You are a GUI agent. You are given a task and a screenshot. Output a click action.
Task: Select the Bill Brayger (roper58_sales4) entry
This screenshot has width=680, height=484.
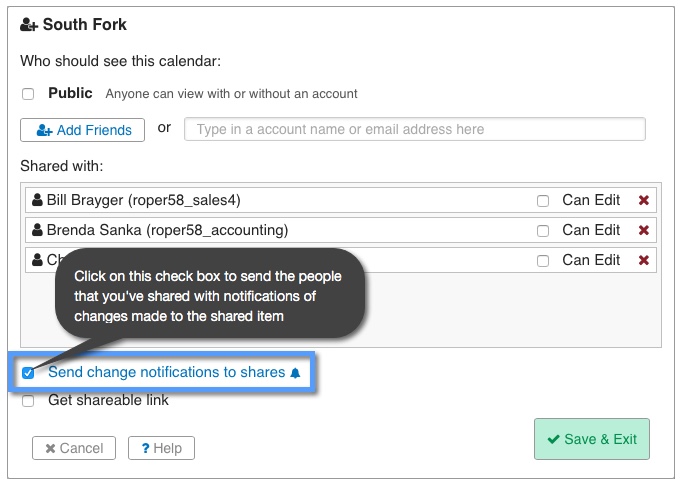point(144,200)
